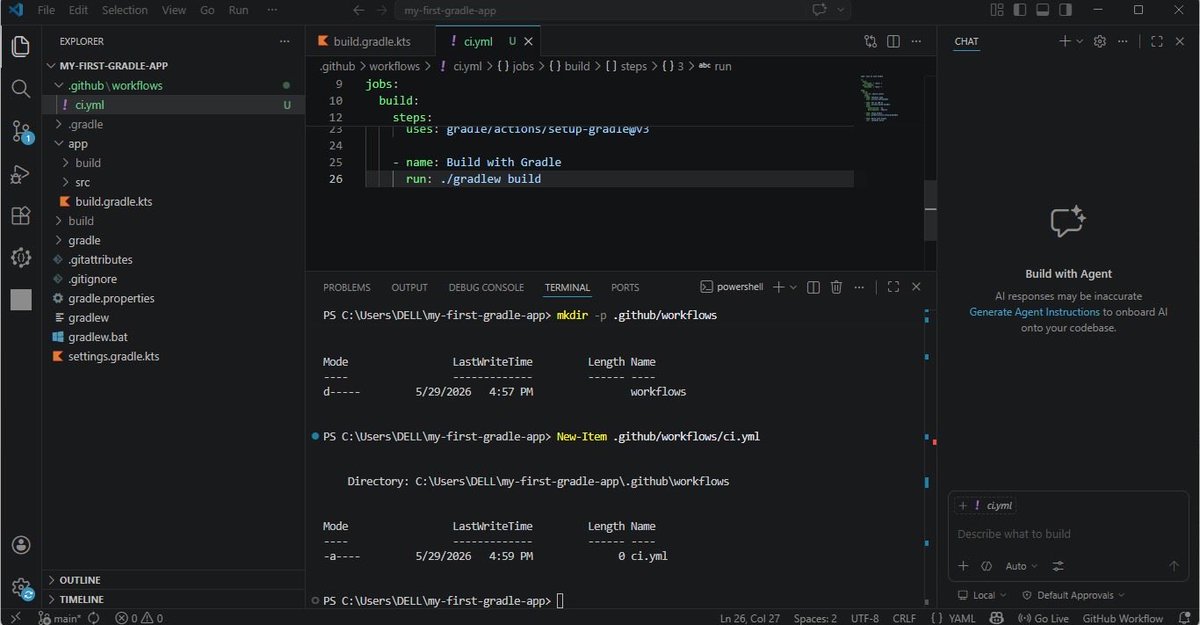Close the terminal panel
1200x625 pixels.
916,287
